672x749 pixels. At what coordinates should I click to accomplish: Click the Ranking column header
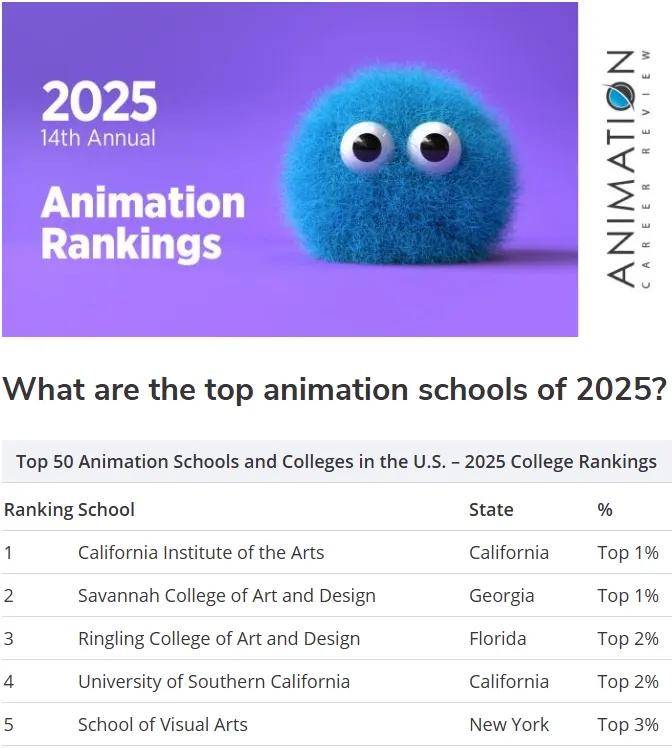[38, 509]
